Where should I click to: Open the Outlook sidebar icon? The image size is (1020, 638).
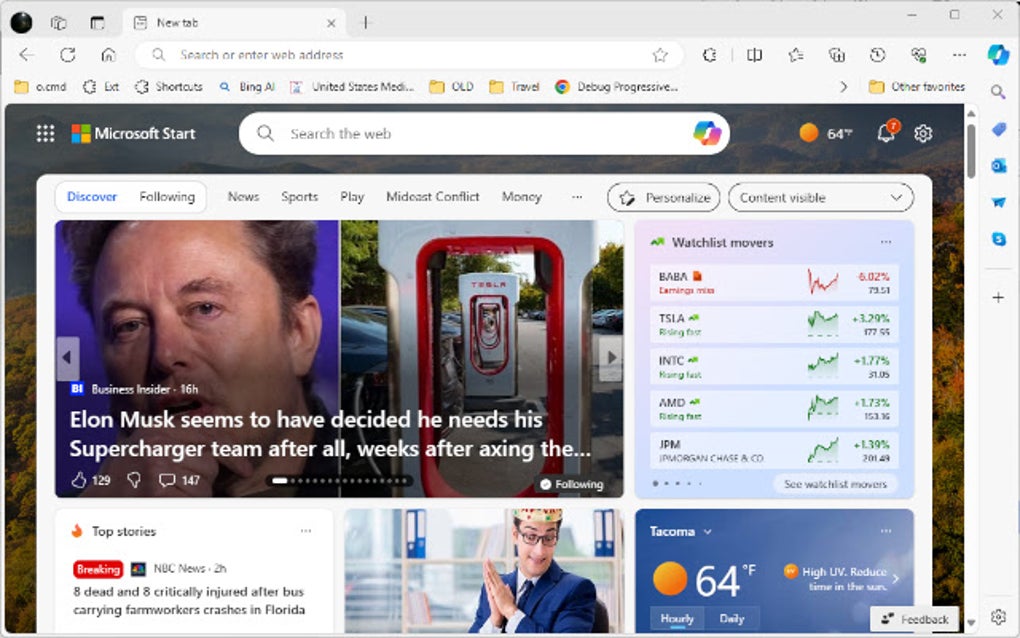coord(999,166)
